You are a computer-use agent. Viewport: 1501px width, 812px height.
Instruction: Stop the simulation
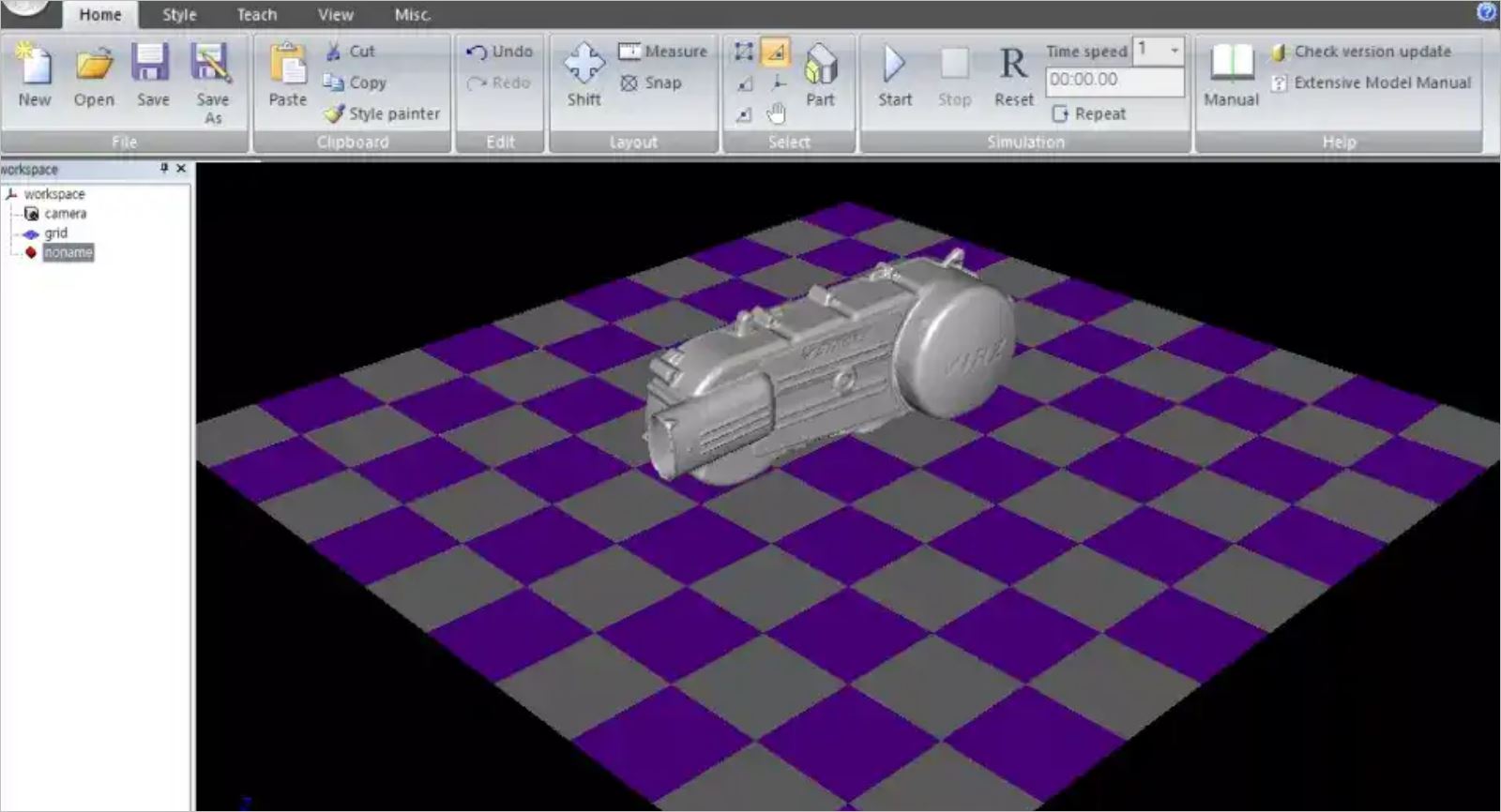tap(954, 76)
